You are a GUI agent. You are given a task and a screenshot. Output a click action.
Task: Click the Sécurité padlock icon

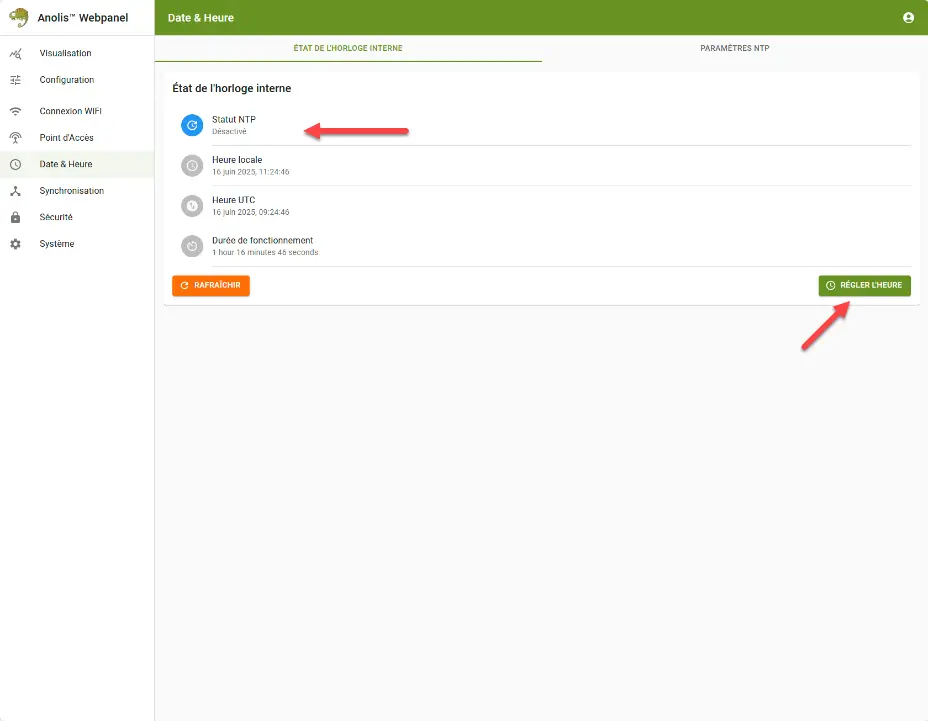(16, 217)
